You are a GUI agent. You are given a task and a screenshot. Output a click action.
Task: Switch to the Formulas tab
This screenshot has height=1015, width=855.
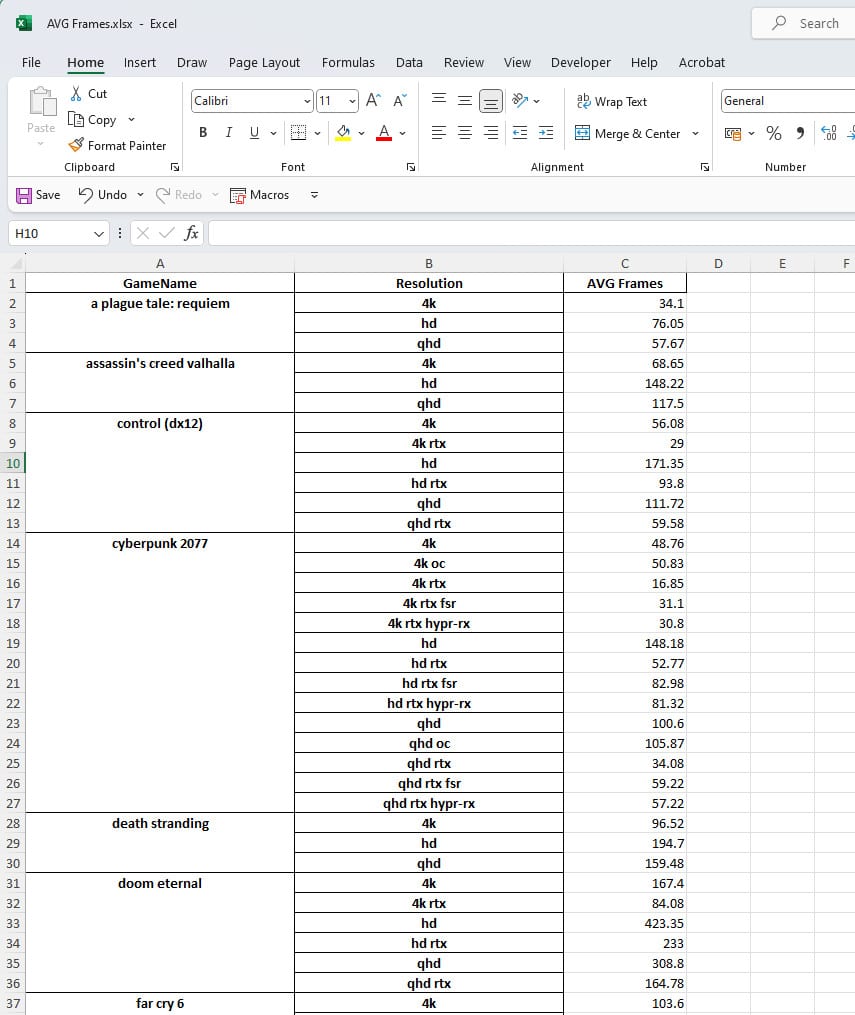[348, 63]
